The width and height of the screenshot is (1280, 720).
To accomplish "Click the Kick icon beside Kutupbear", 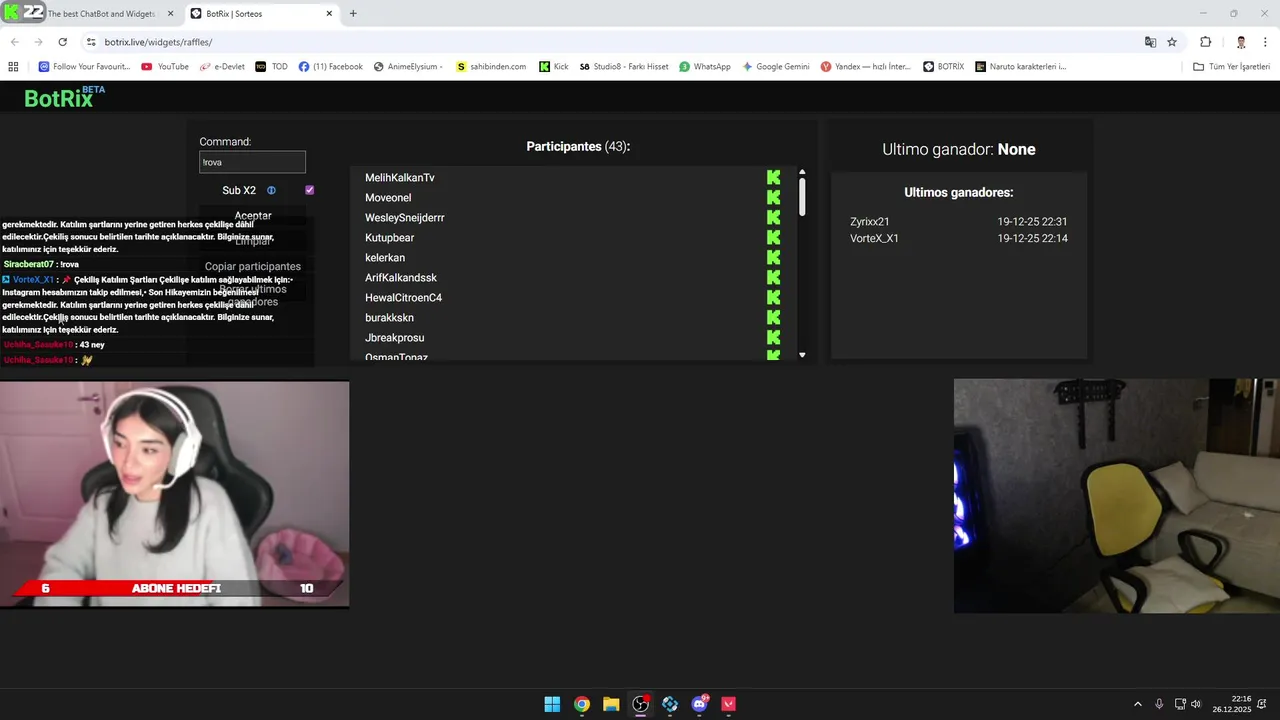I will [773, 238].
